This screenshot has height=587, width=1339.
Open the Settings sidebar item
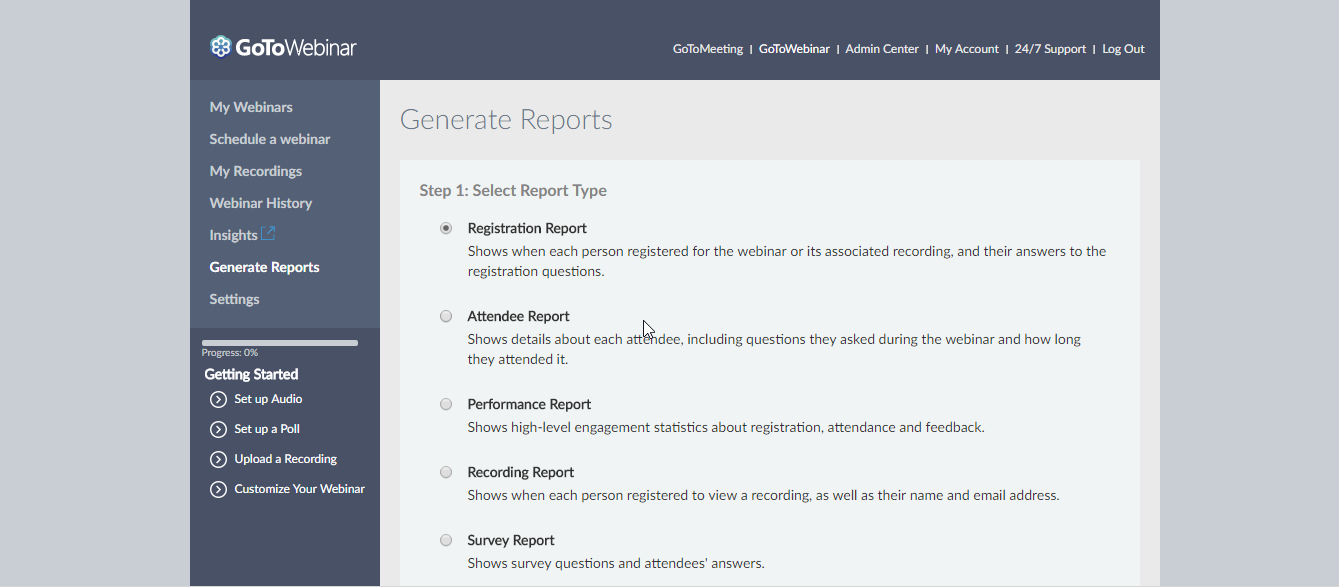pyautogui.click(x=234, y=299)
